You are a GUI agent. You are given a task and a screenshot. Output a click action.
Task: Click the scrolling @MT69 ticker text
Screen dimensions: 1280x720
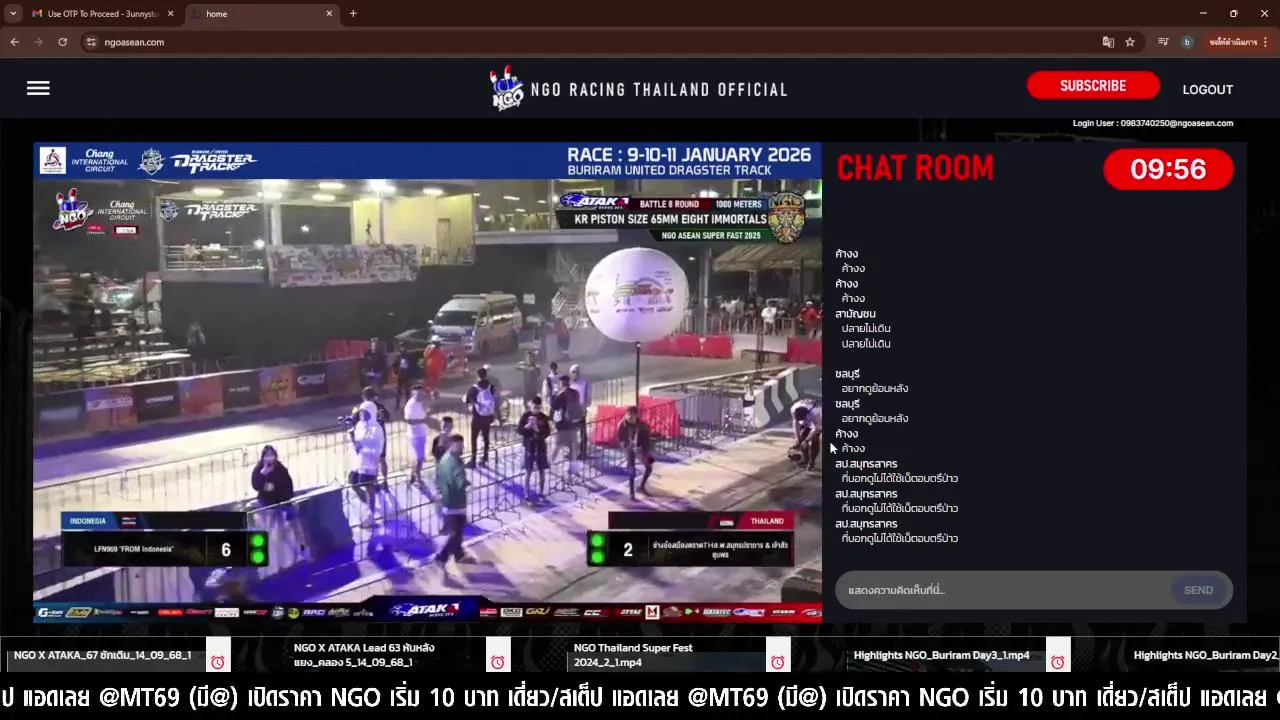[640, 697]
